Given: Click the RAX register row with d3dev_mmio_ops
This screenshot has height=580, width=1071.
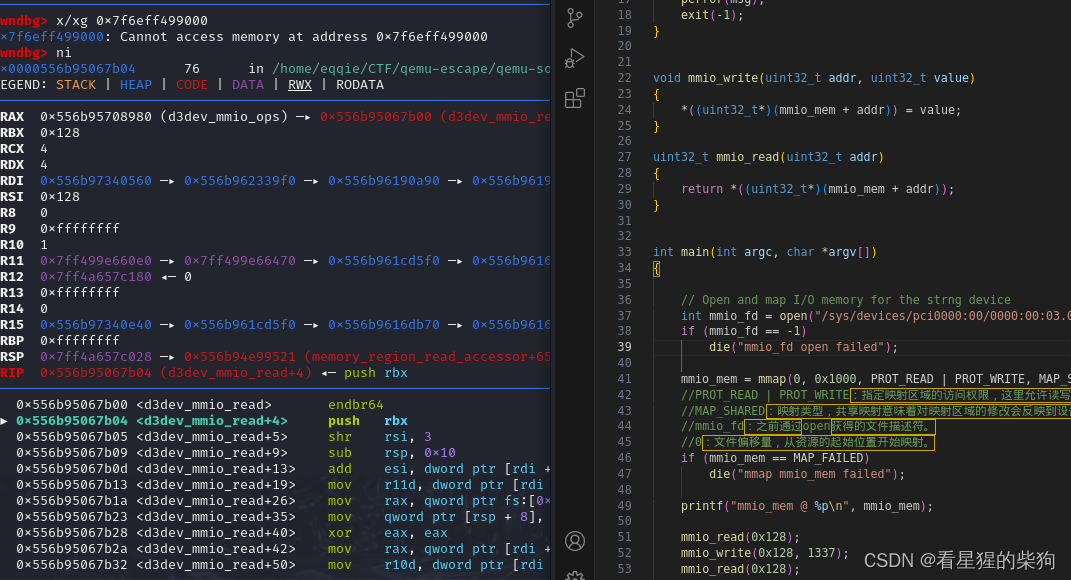Looking at the screenshot, I should click(275, 117).
